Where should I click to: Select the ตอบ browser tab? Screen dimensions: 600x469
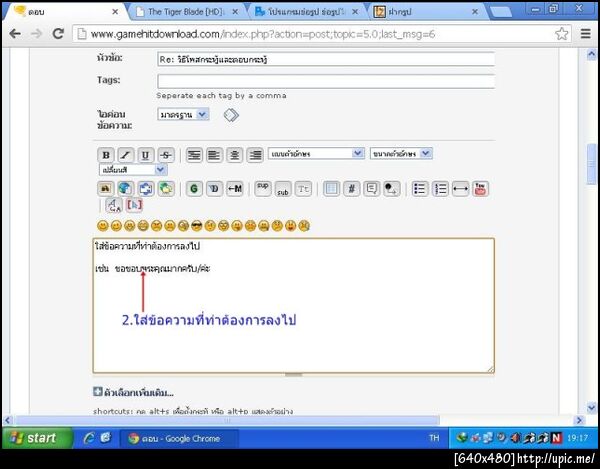tap(66, 12)
